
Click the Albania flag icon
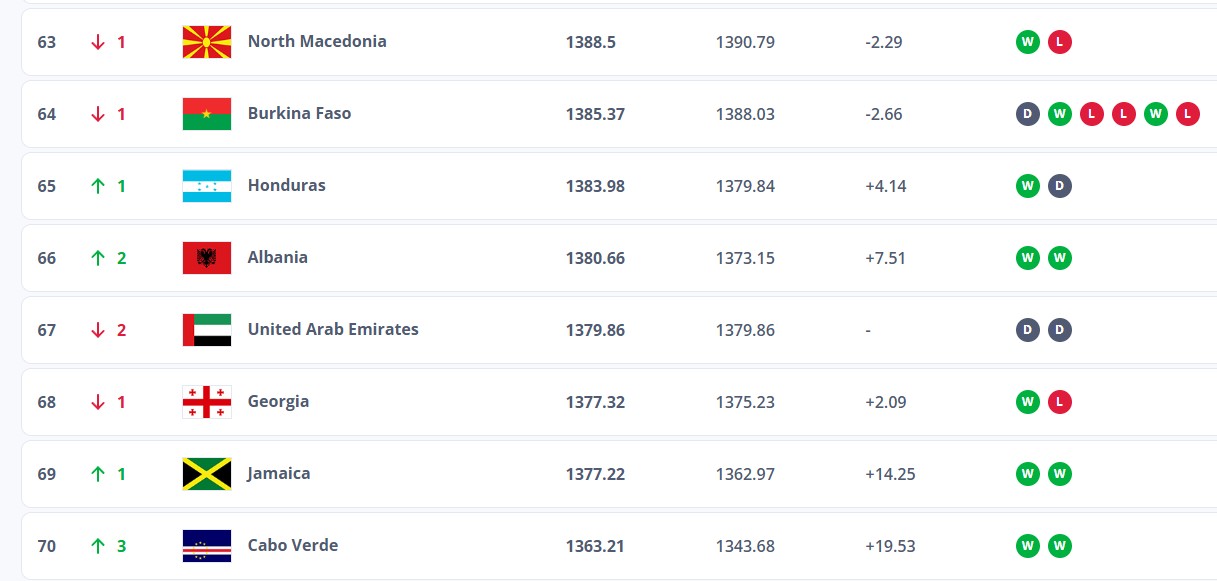pyautogui.click(x=207, y=258)
